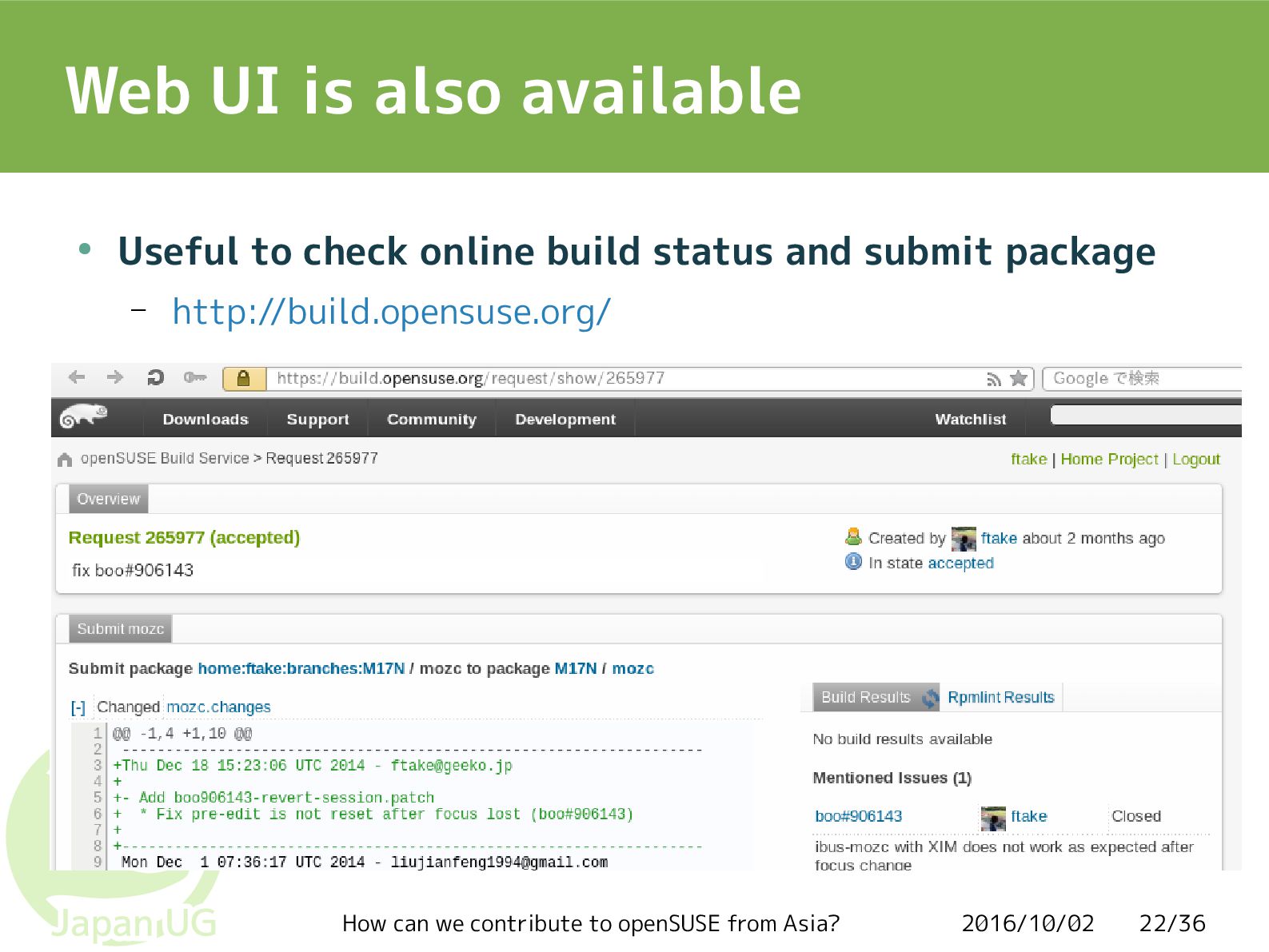Click the site search field in navbar

1146,416
